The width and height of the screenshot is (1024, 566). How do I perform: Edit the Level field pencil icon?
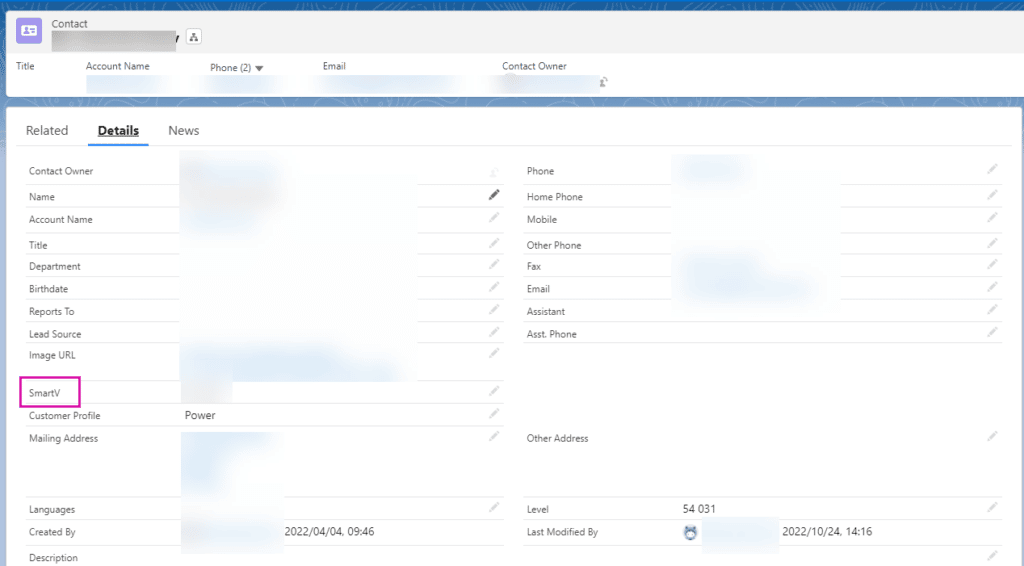(992, 508)
